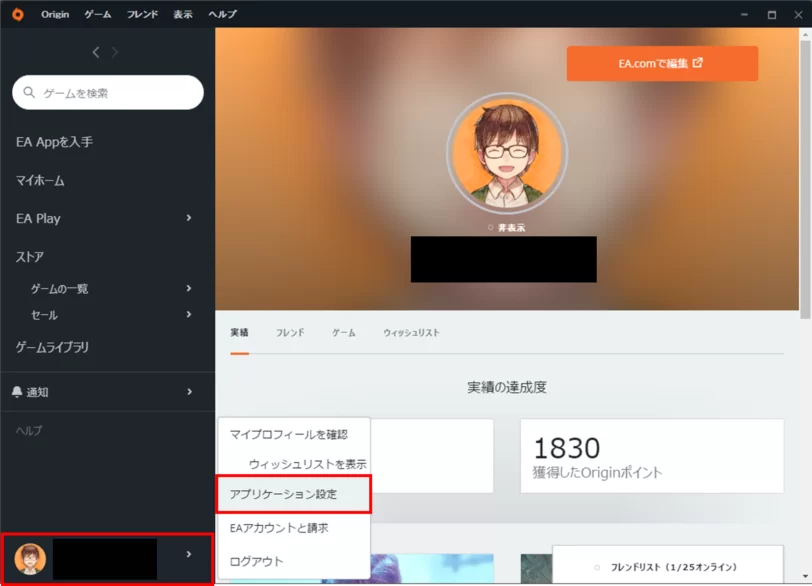Expand the ゲームの一覧 chevron
This screenshot has width=812, height=586.
189,288
